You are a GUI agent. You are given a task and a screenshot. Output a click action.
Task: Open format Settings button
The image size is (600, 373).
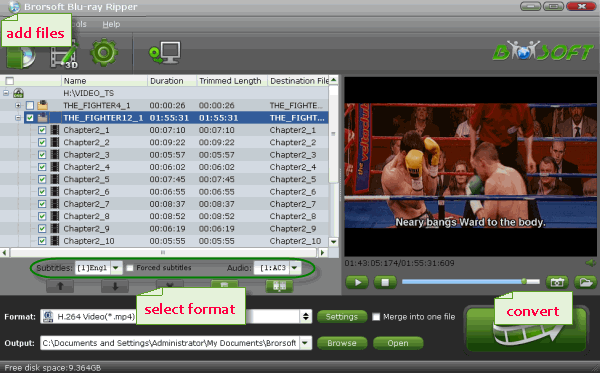click(342, 317)
